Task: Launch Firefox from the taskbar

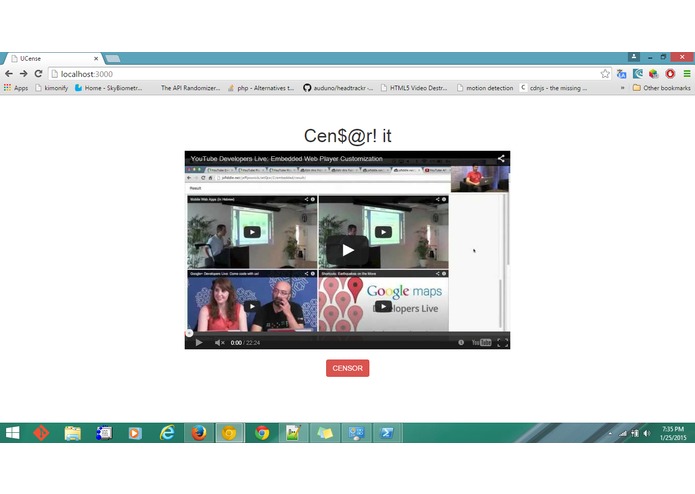Action: tap(199, 433)
